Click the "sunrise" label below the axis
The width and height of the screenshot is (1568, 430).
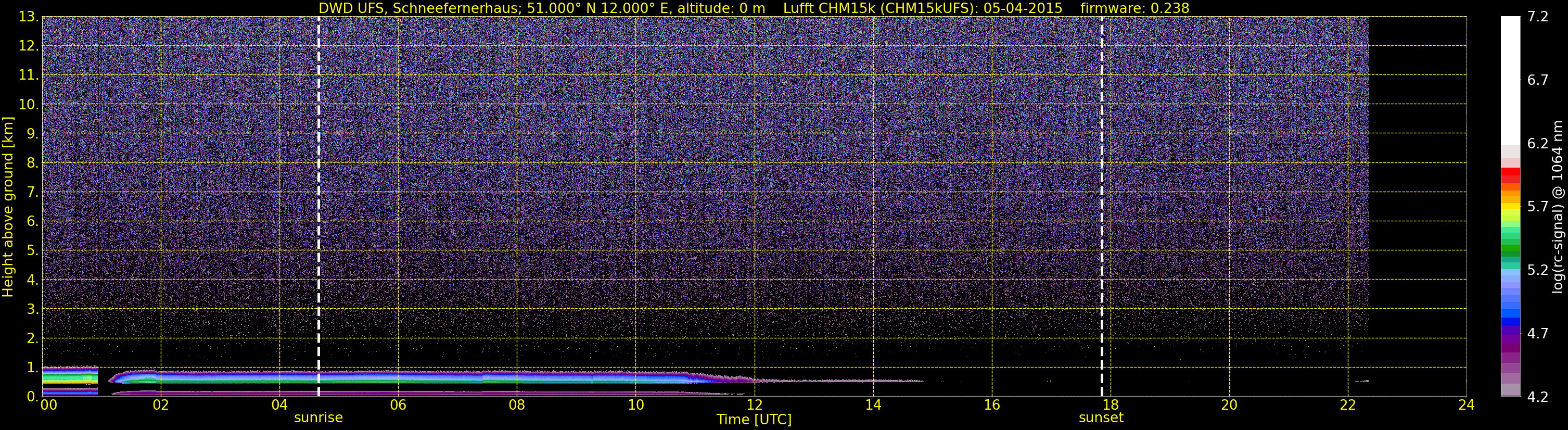(318, 418)
